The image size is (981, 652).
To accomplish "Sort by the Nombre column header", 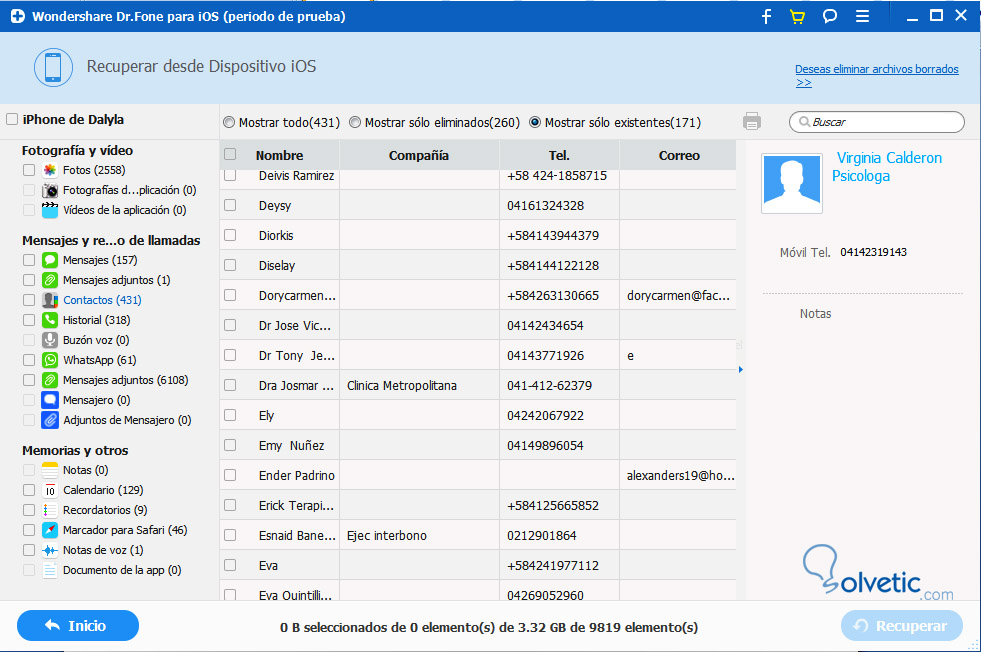I will tap(279, 155).
